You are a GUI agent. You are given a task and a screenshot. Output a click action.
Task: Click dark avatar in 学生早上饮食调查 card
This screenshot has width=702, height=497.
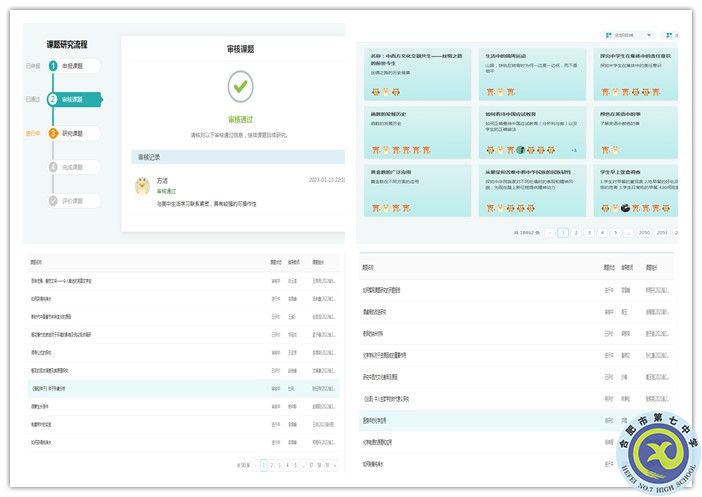[x=624, y=208]
